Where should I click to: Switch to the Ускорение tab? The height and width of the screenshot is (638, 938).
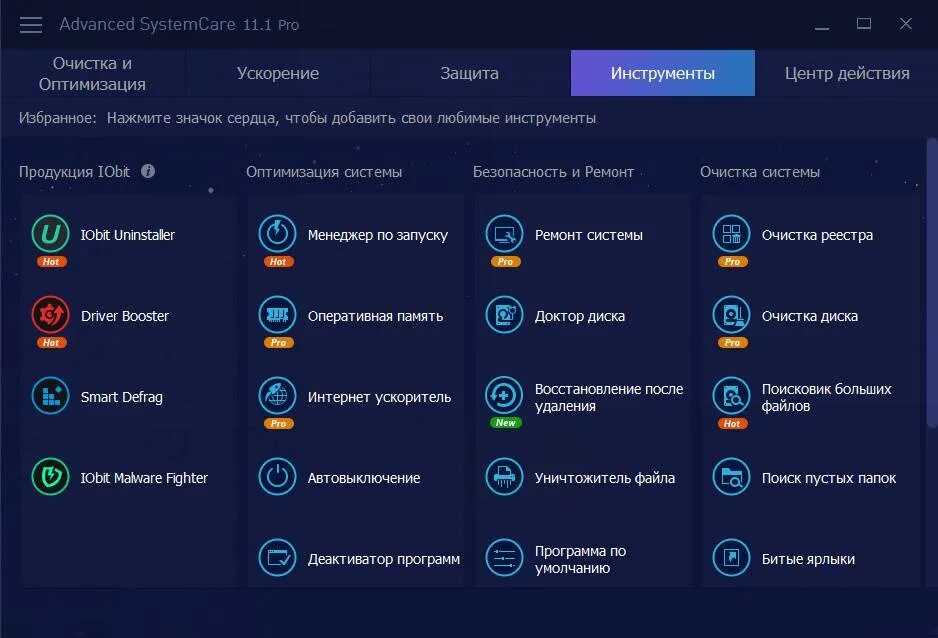pos(278,74)
